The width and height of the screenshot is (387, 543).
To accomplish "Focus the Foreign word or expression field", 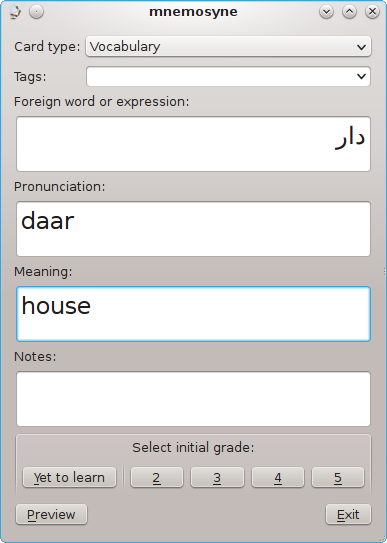I will tap(194, 144).
